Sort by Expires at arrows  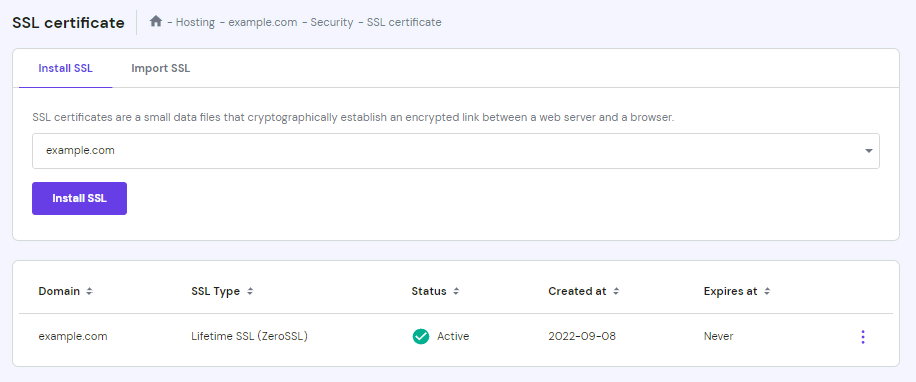(767, 291)
